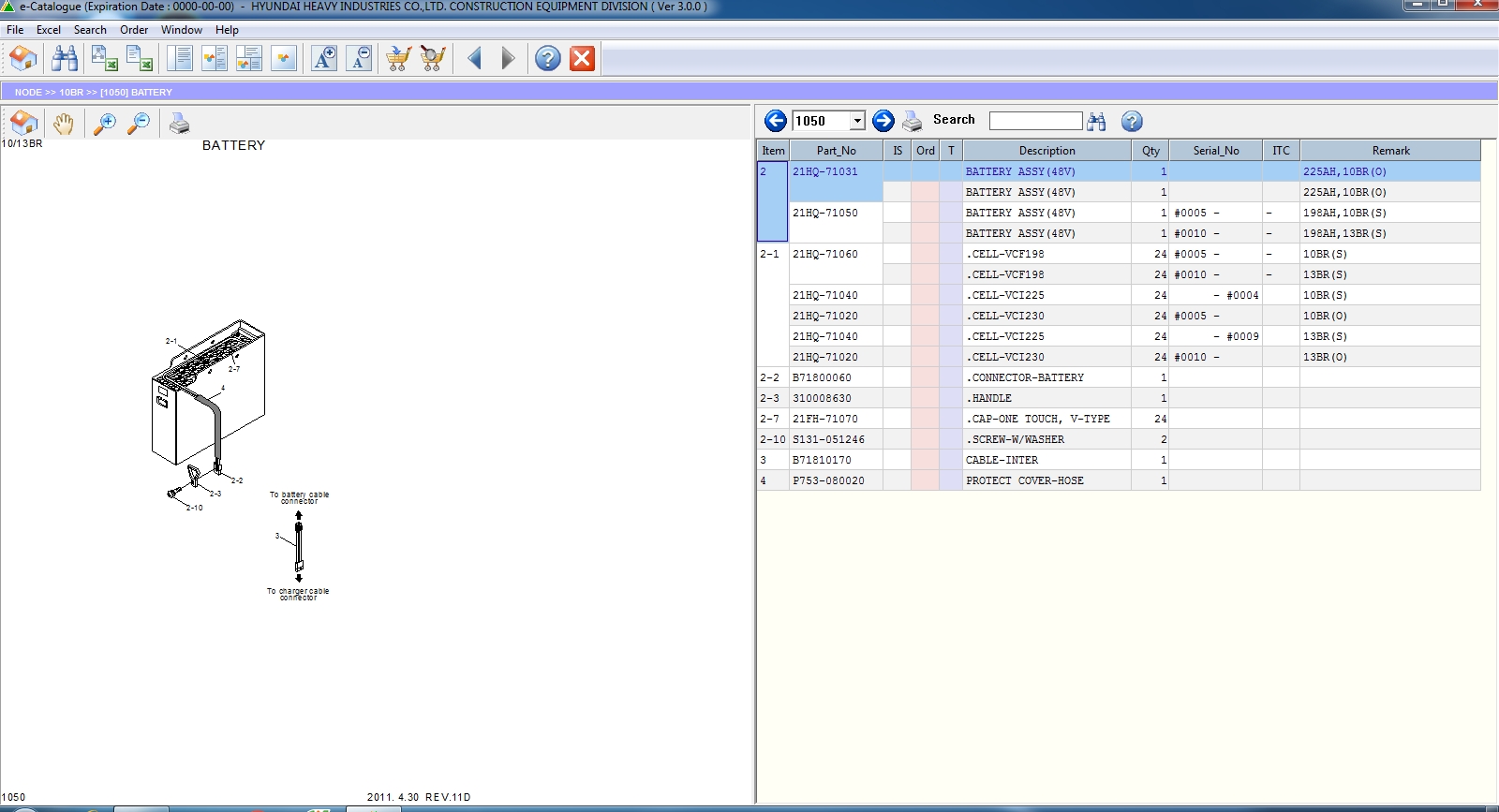View the order cart with magnifier icon
The image size is (1499, 812).
pyautogui.click(x=433, y=59)
